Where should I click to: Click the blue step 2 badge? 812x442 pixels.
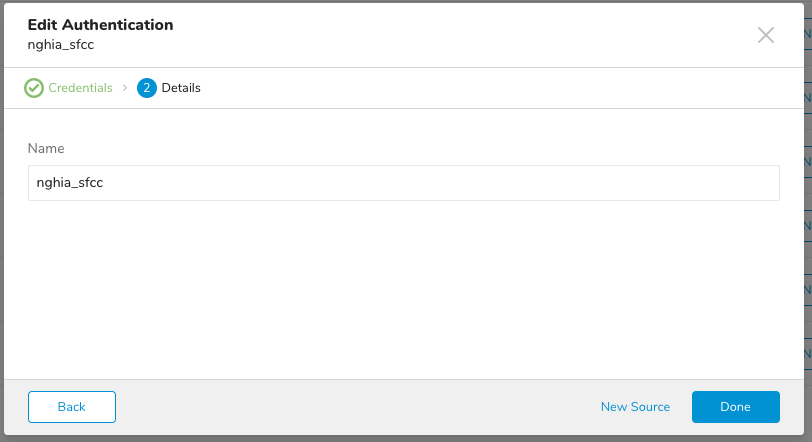tap(147, 88)
